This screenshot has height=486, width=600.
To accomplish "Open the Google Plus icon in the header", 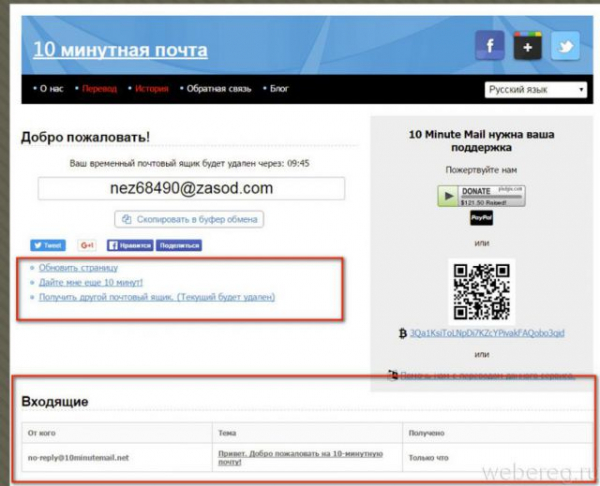I will [x=527, y=46].
